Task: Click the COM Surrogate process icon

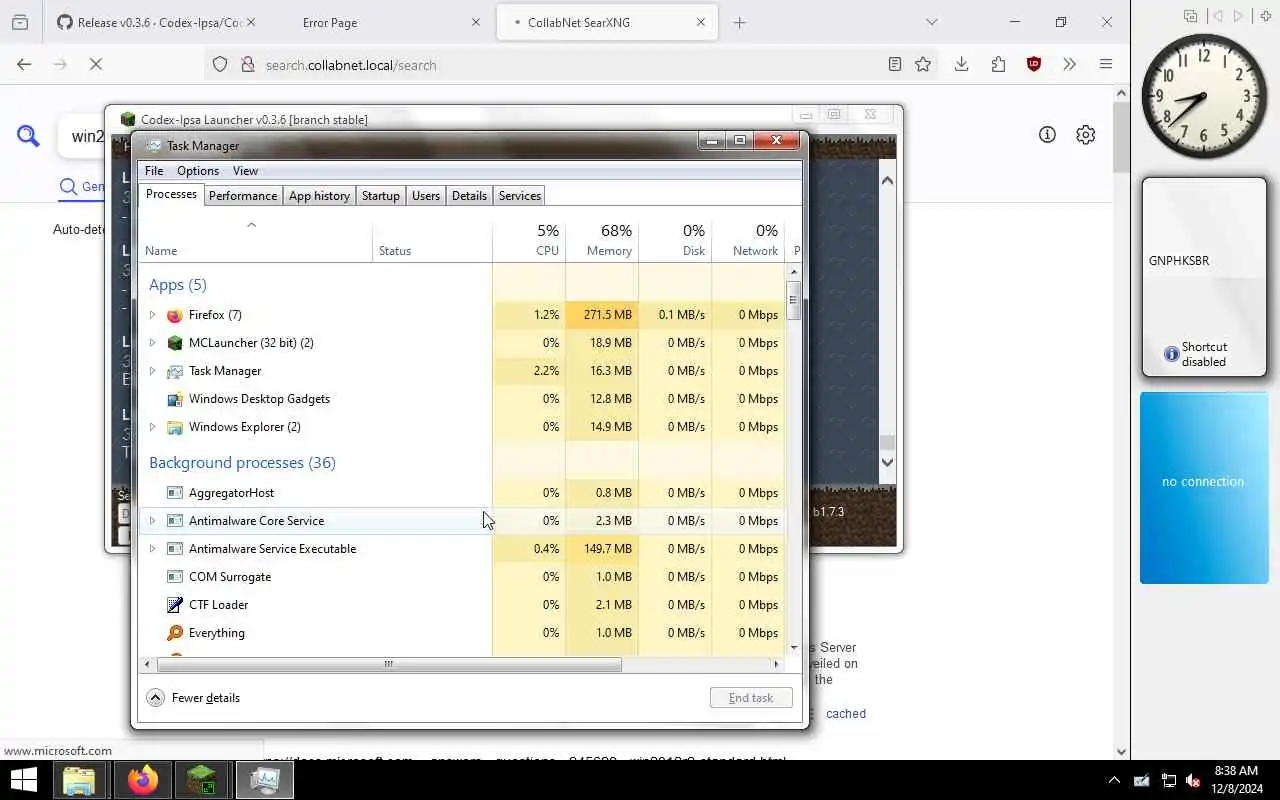Action: point(175,577)
